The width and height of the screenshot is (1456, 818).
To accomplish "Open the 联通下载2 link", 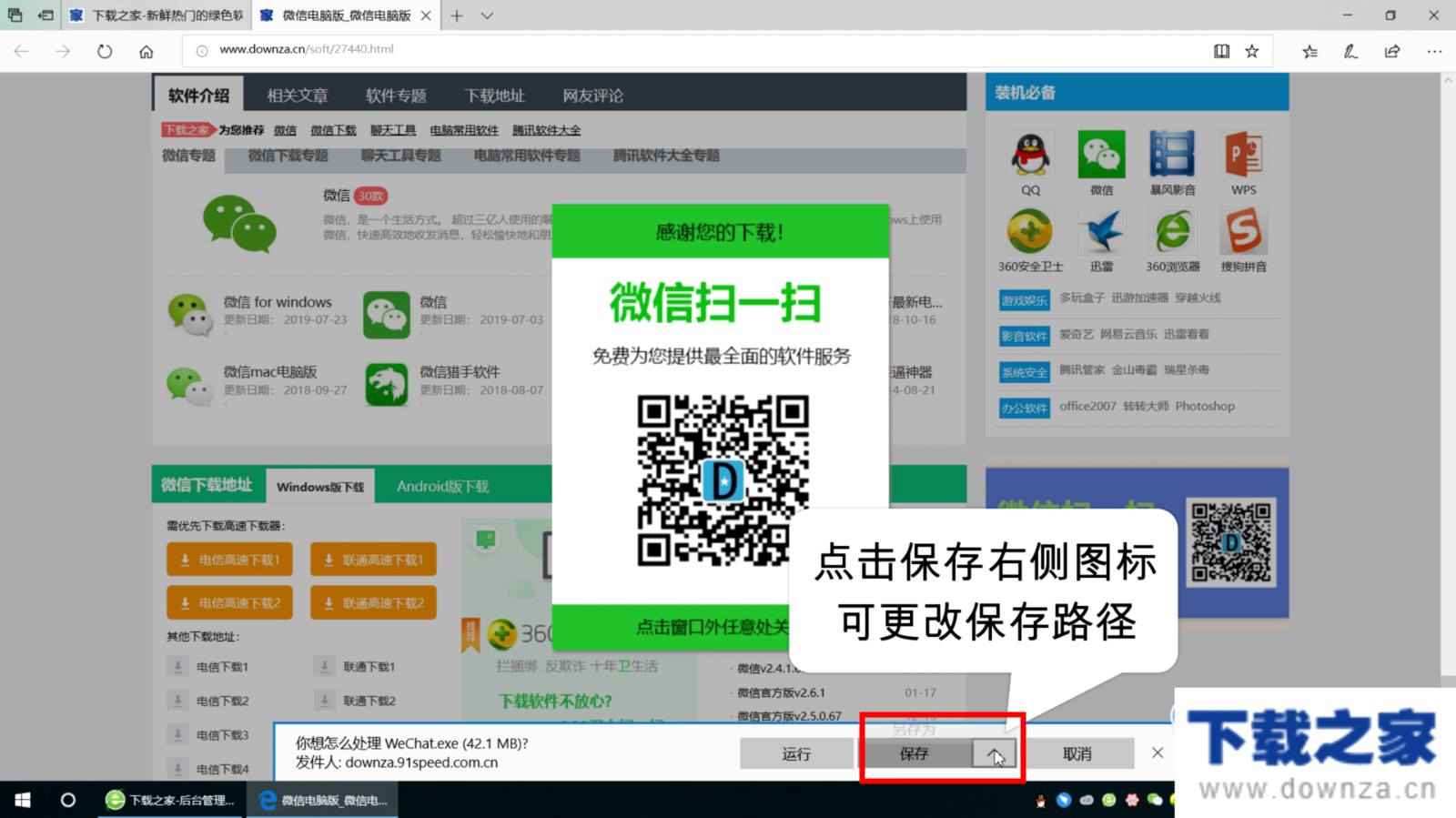I will pos(369,701).
